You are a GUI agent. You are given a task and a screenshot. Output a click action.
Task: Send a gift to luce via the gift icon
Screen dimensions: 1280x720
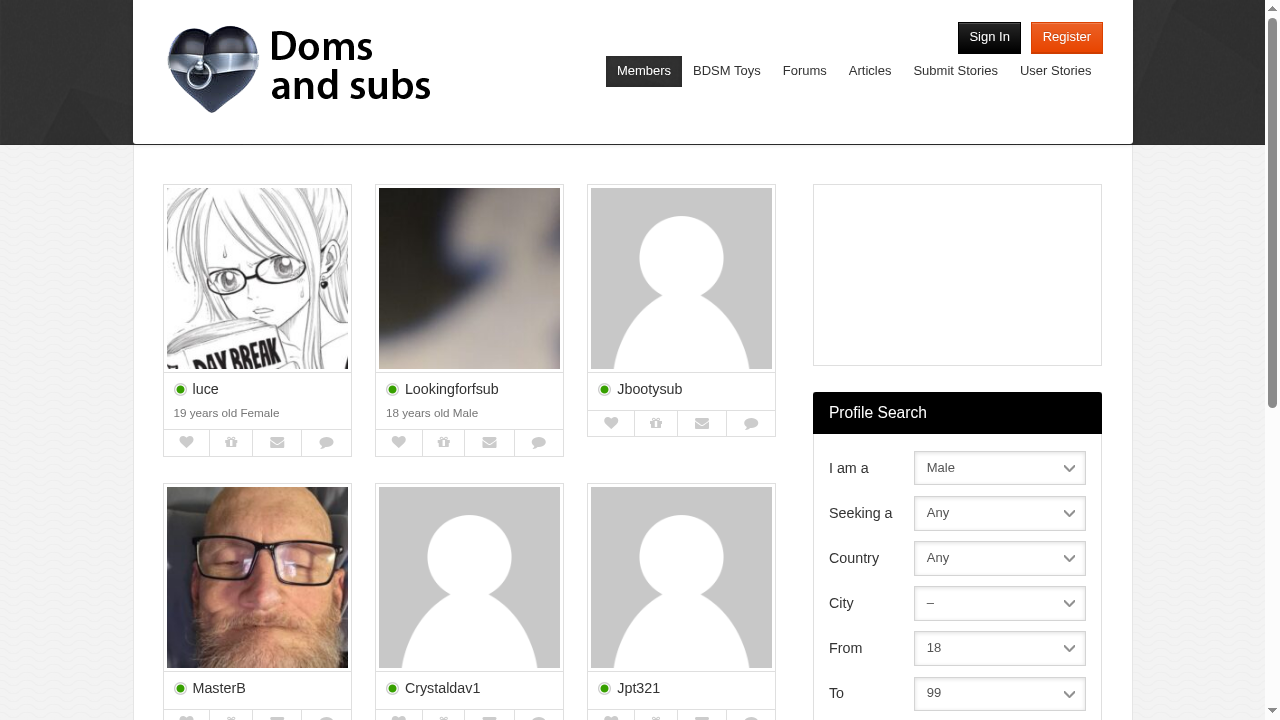pyautogui.click(x=231, y=442)
